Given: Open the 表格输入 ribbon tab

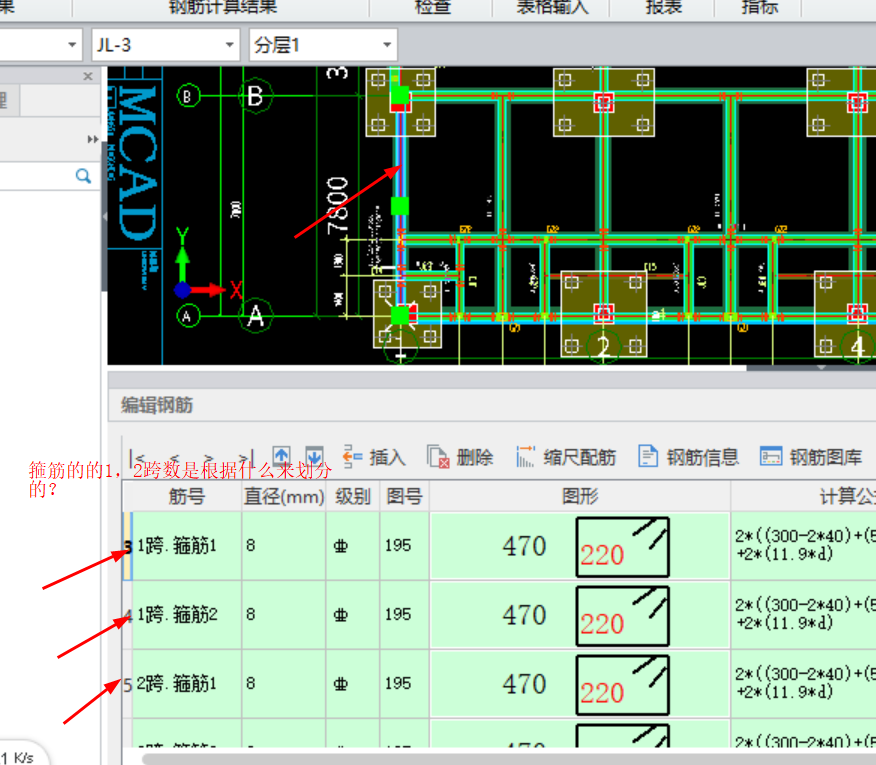Looking at the screenshot, I should pos(552,7).
